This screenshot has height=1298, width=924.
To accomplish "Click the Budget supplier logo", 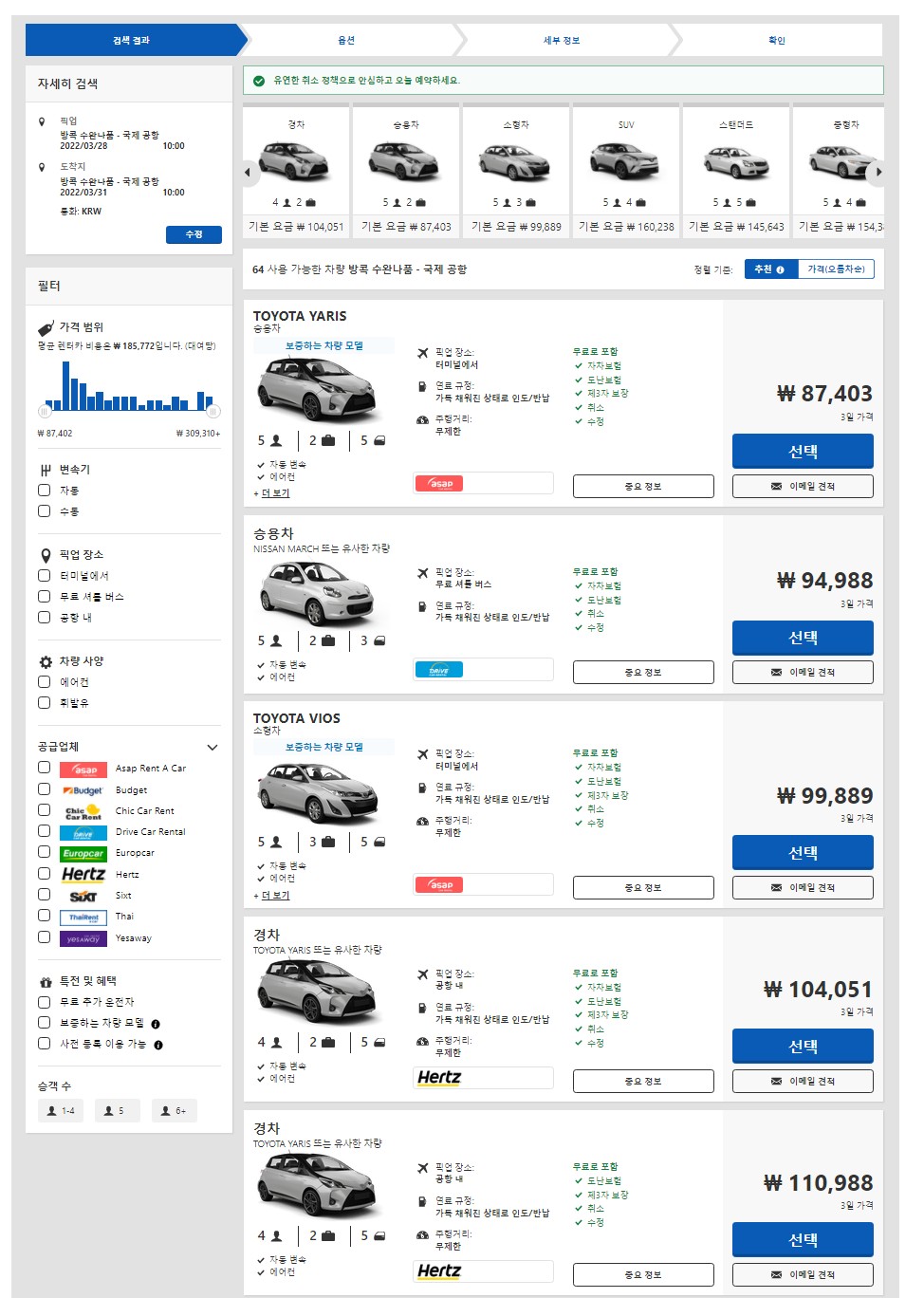I will pyautogui.click(x=83, y=790).
